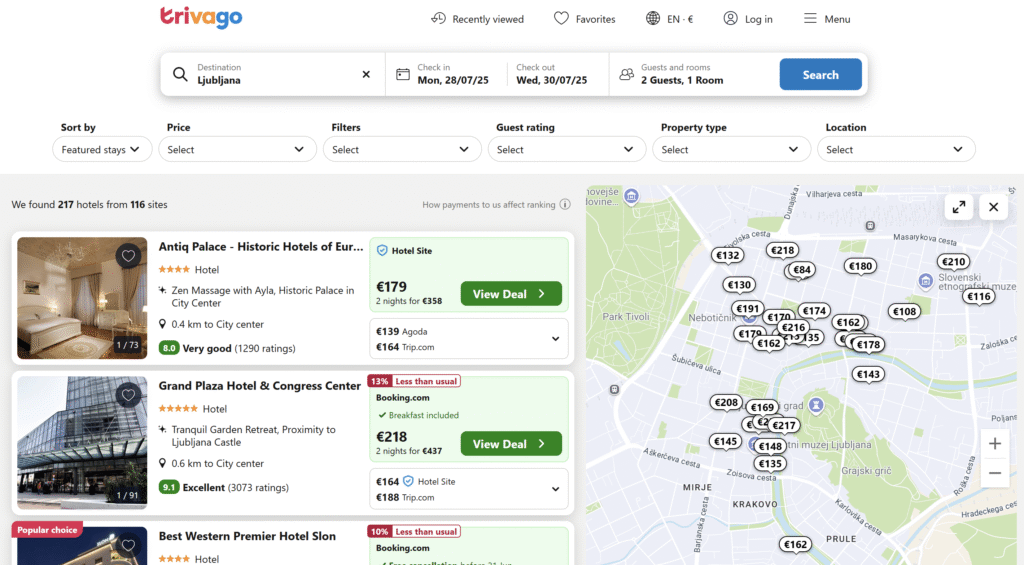Select the €148 map price marker
The image size is (1024, 565).
coord(771,447)
